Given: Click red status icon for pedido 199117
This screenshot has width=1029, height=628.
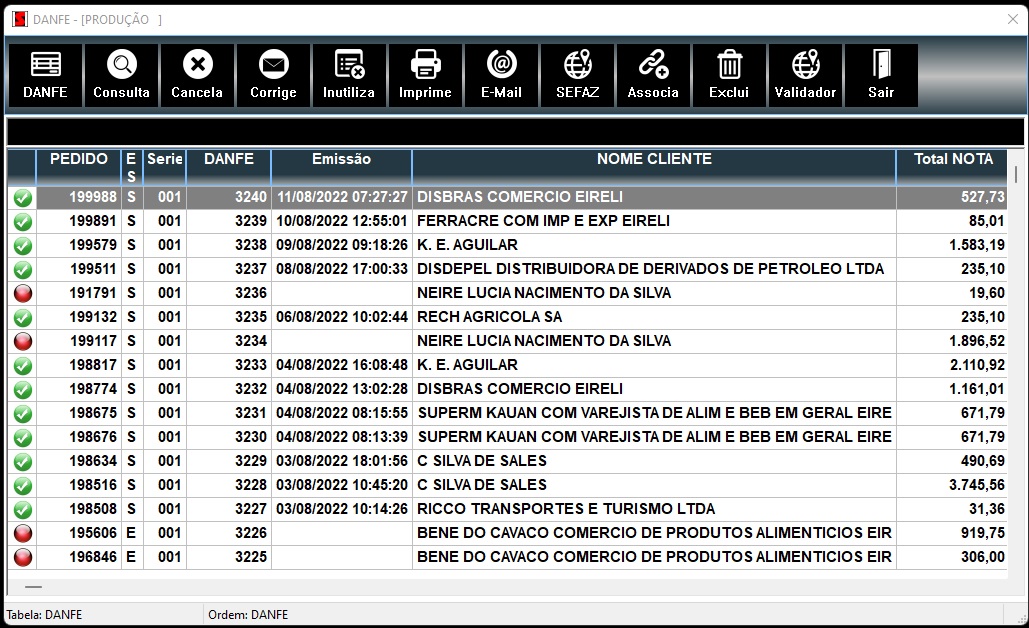Looking at the screenshot, I should [x=23, y=341].
